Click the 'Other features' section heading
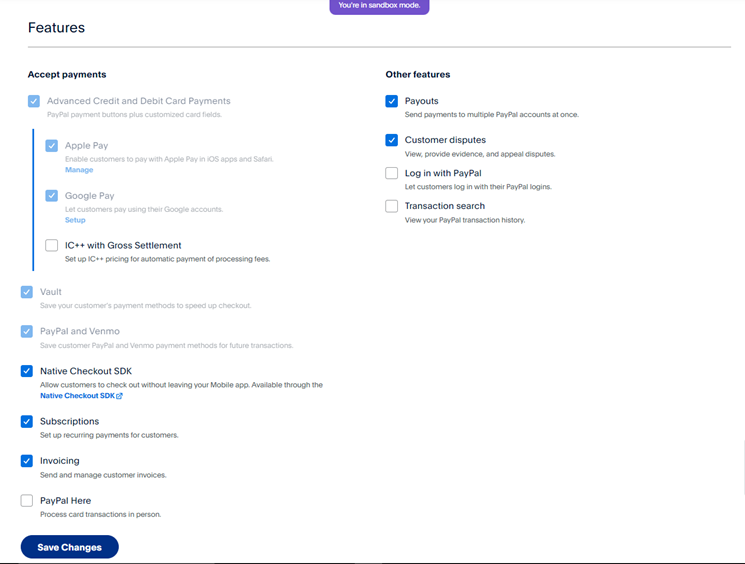This screenshot has width=745, height=564. (418, 75)
